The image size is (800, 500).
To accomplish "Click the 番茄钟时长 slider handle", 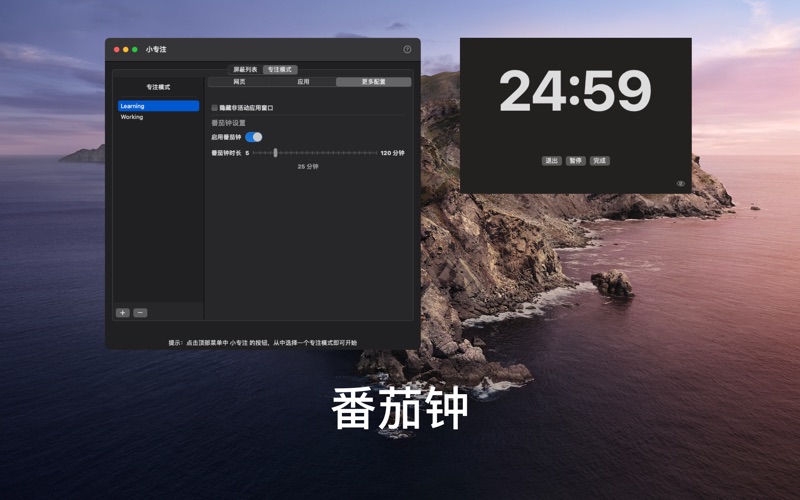I will 276,153.
